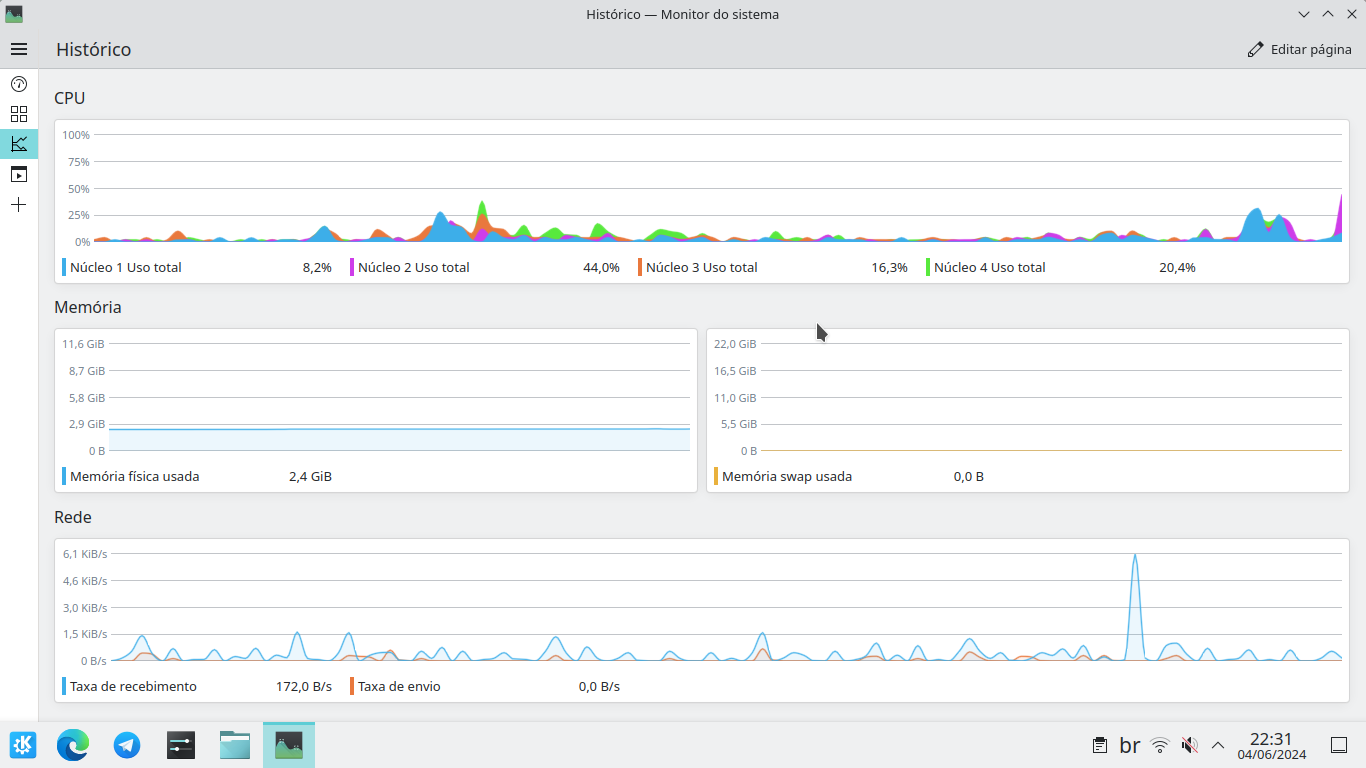Open the KDE application launcher
The width and height of the screenshot is (1366, 768).
(23, 745)
